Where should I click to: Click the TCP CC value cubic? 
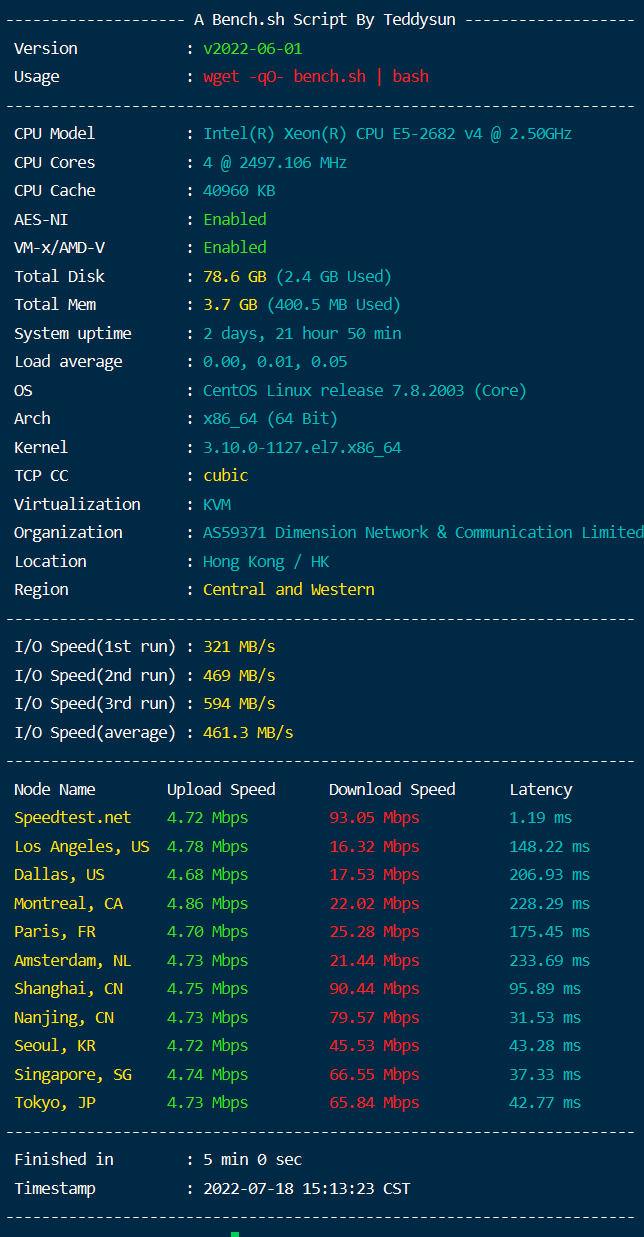[225, 475]
